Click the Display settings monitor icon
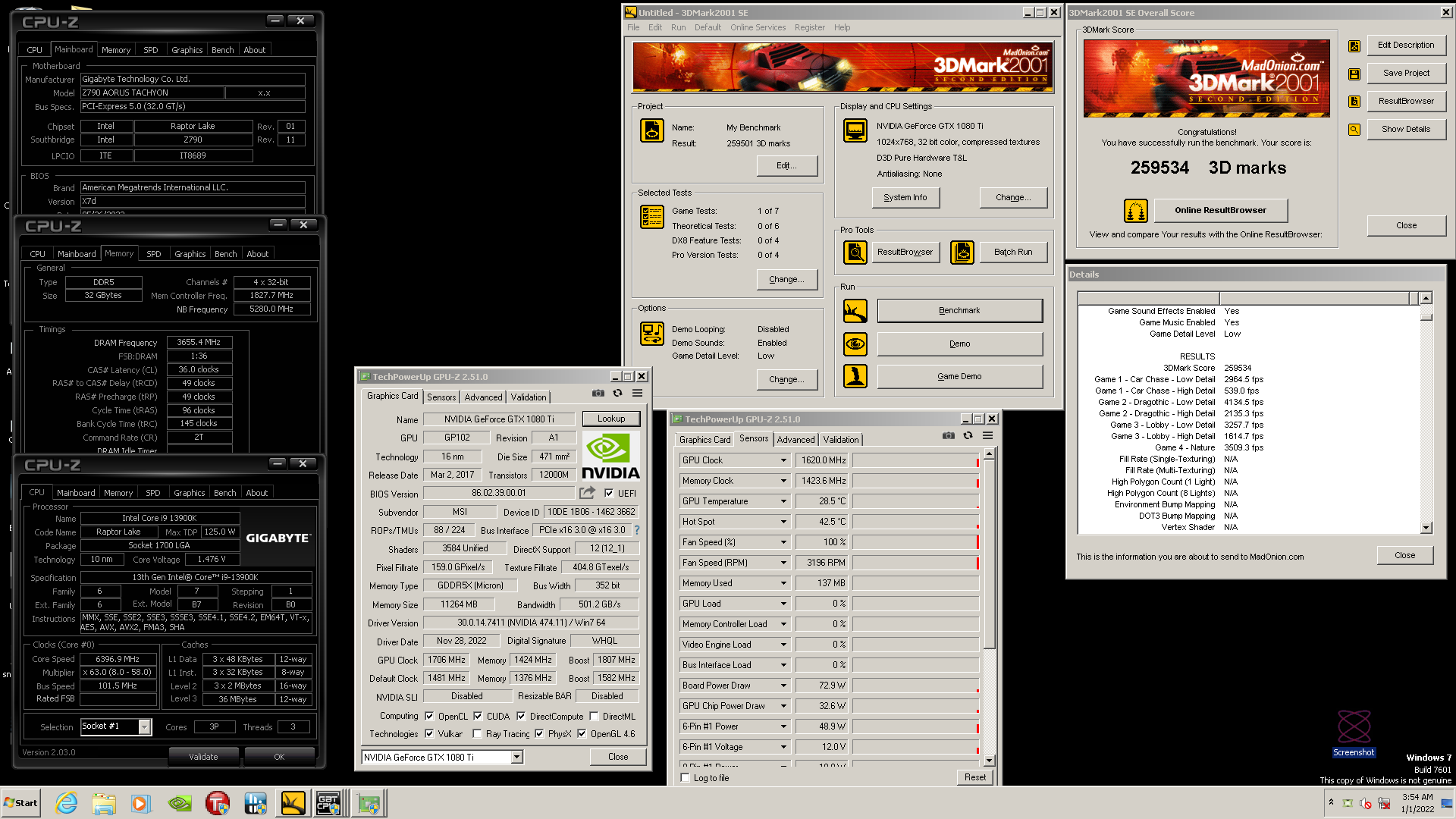The image size is (1456, 819). point(855,130)
